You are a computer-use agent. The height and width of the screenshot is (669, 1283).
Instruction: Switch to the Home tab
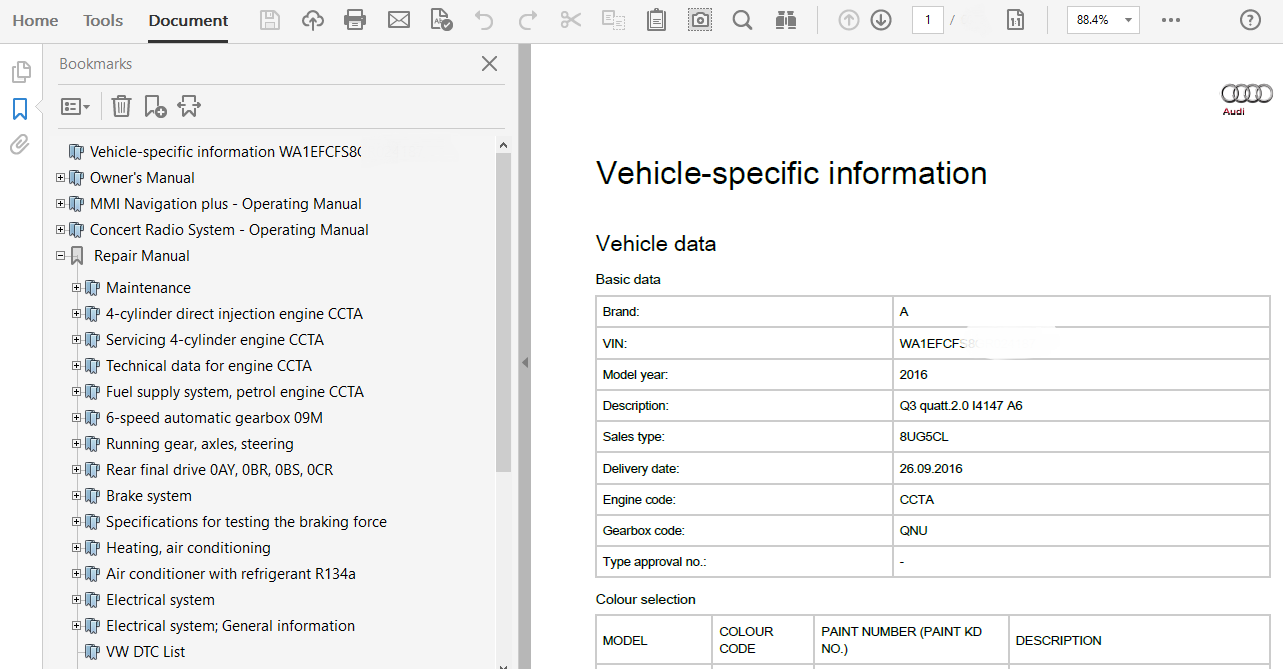pos(35,20)
